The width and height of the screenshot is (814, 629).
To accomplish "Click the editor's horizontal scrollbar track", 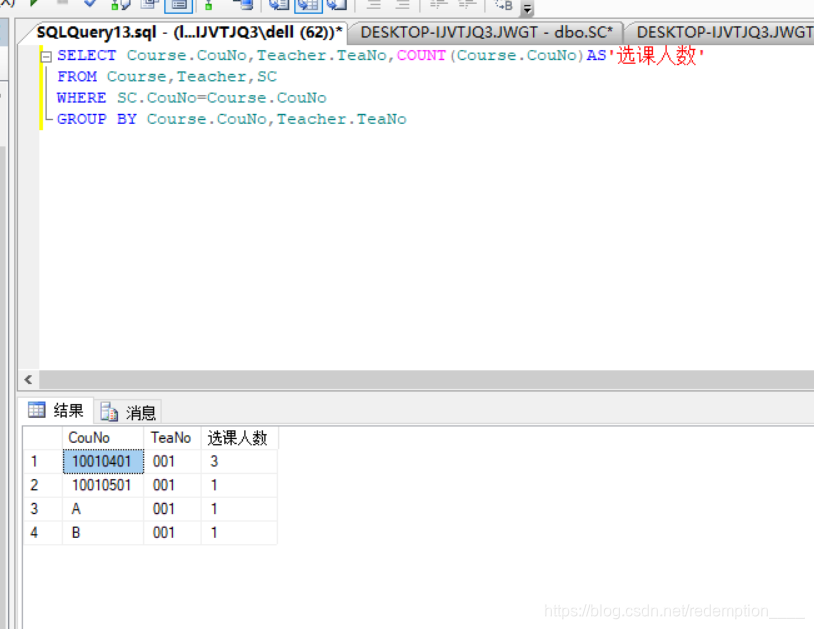I will click(x=426, y=380).
